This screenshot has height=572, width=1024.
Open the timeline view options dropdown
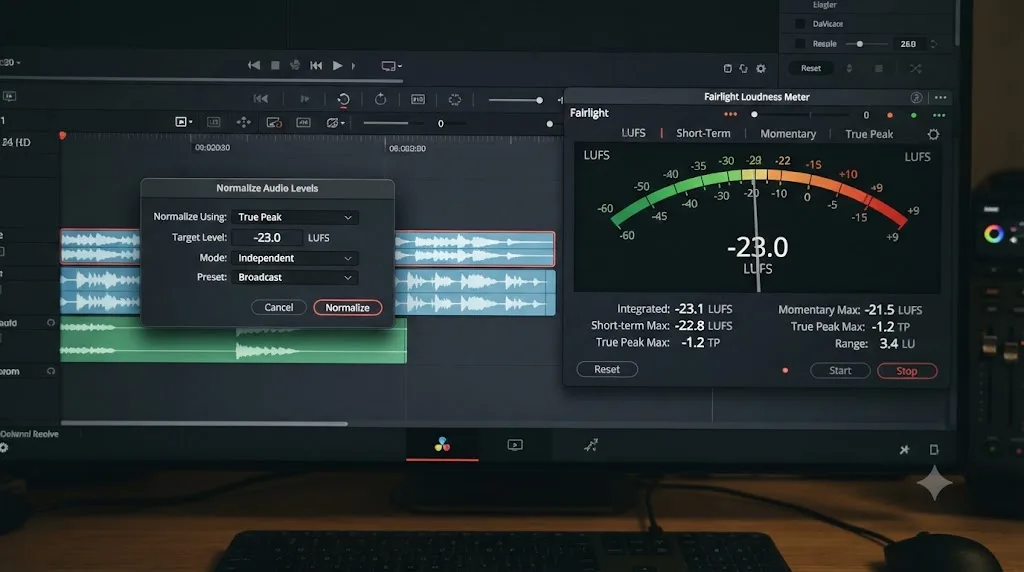tap(184, 122)
